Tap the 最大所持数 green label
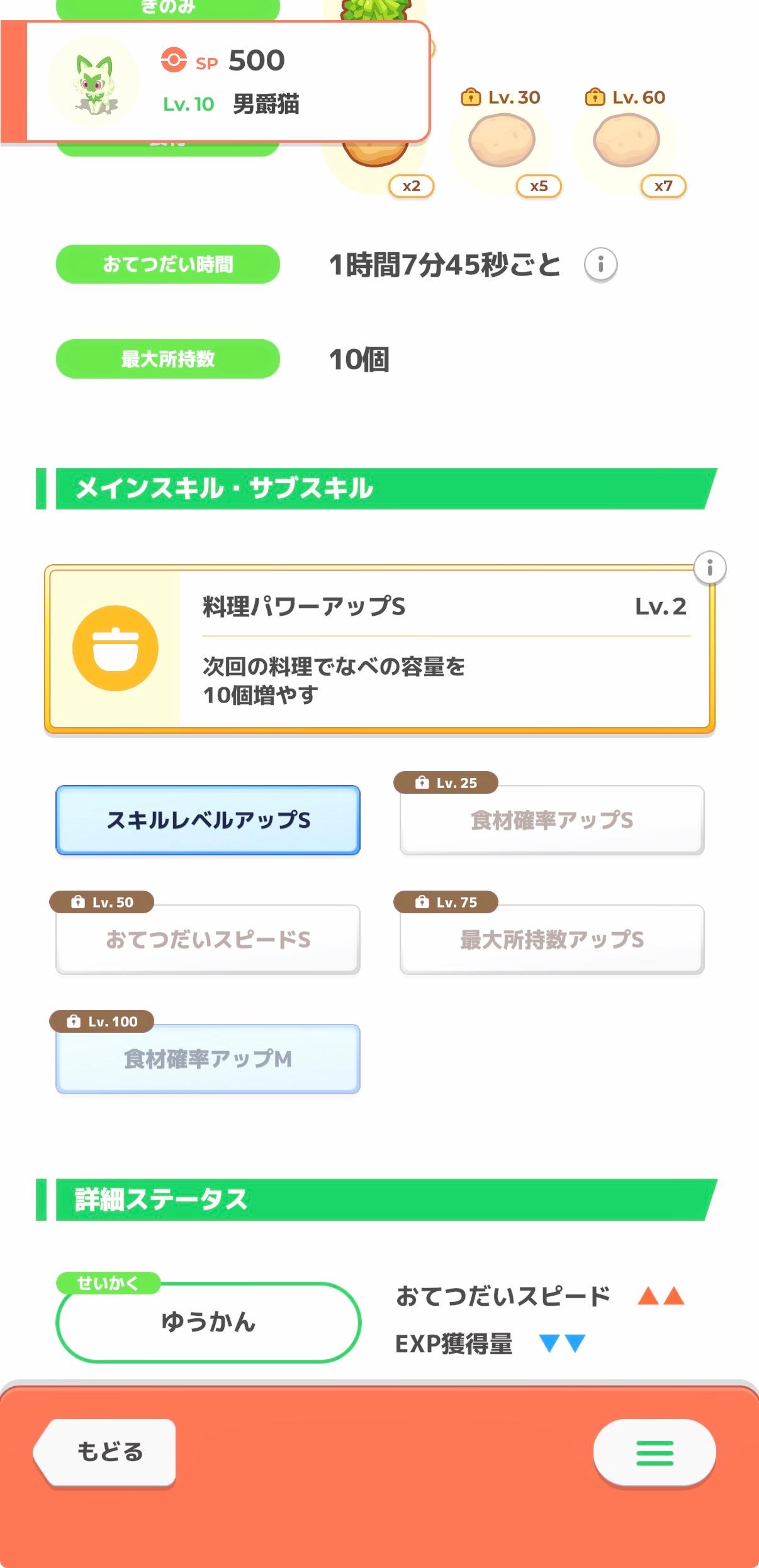The width and height of the screenshot is (759, 1568). [x=167, y=359]
